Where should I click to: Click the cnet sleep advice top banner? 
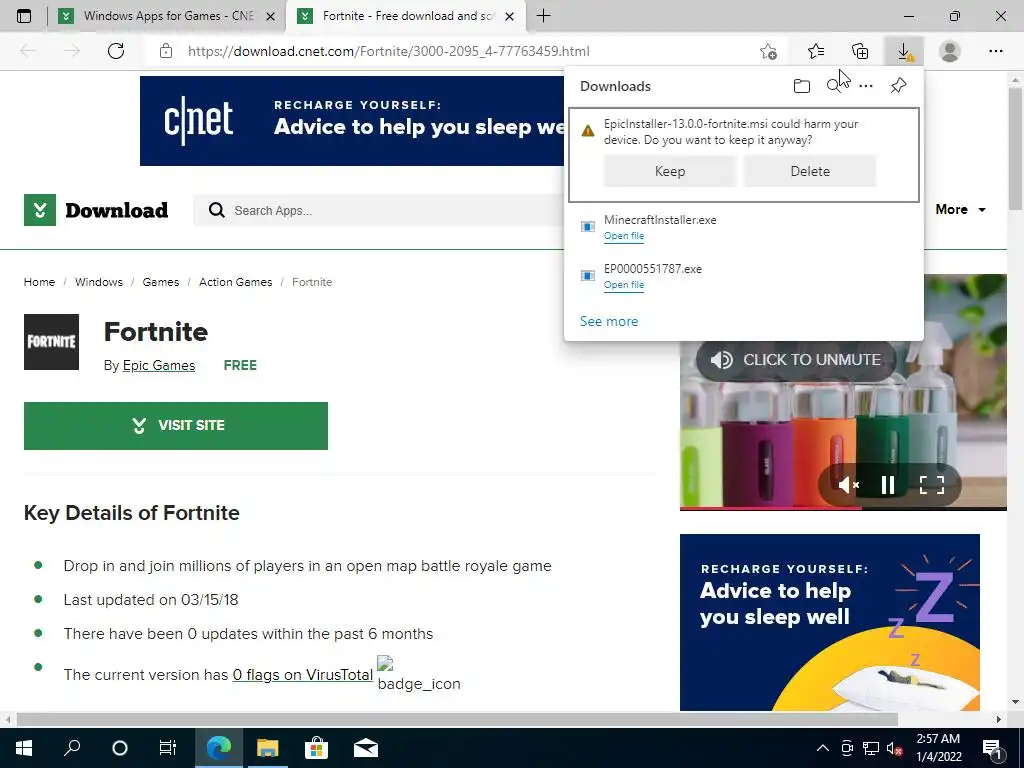coord(352,121)
